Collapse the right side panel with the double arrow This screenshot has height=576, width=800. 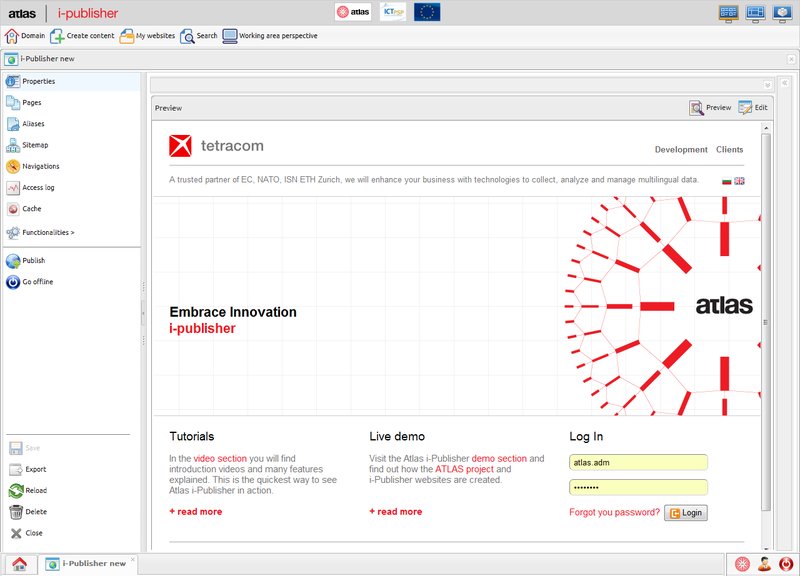tap(785, 83)
